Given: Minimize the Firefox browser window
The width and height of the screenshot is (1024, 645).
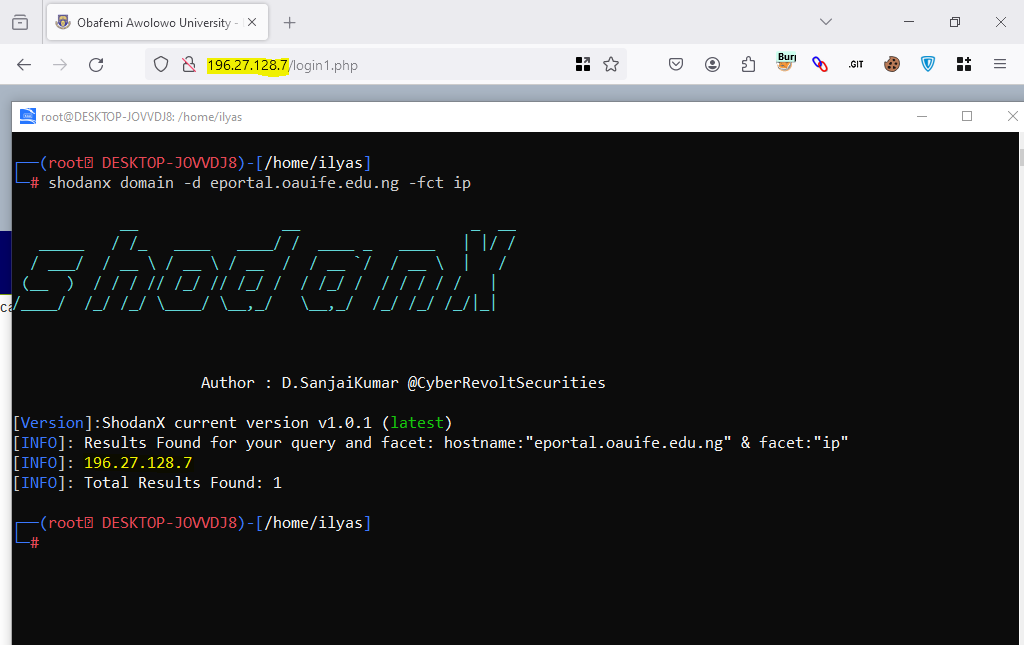Looking at the screenshot, I should point(908,22).
